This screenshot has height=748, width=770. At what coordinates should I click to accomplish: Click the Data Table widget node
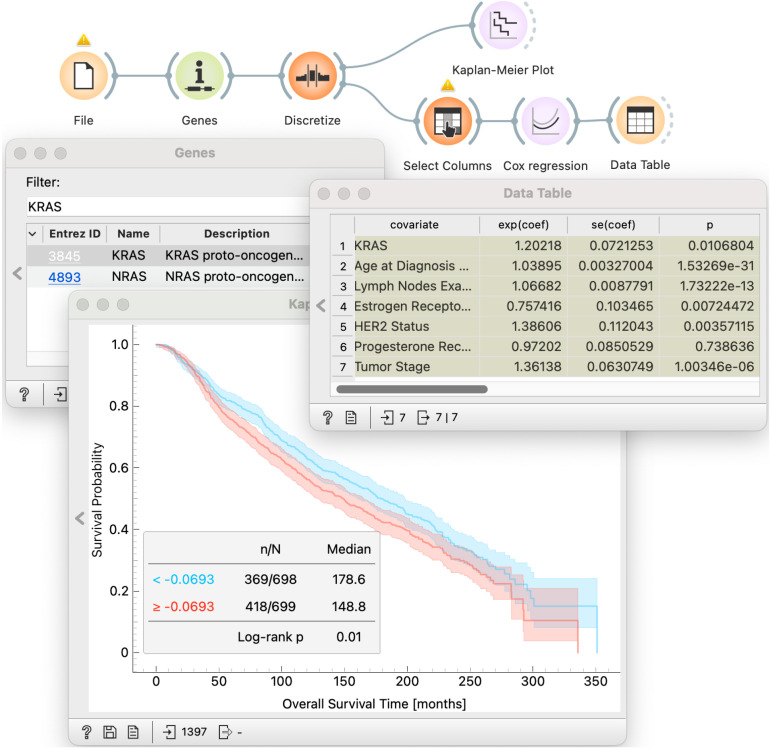click(640, 120)
